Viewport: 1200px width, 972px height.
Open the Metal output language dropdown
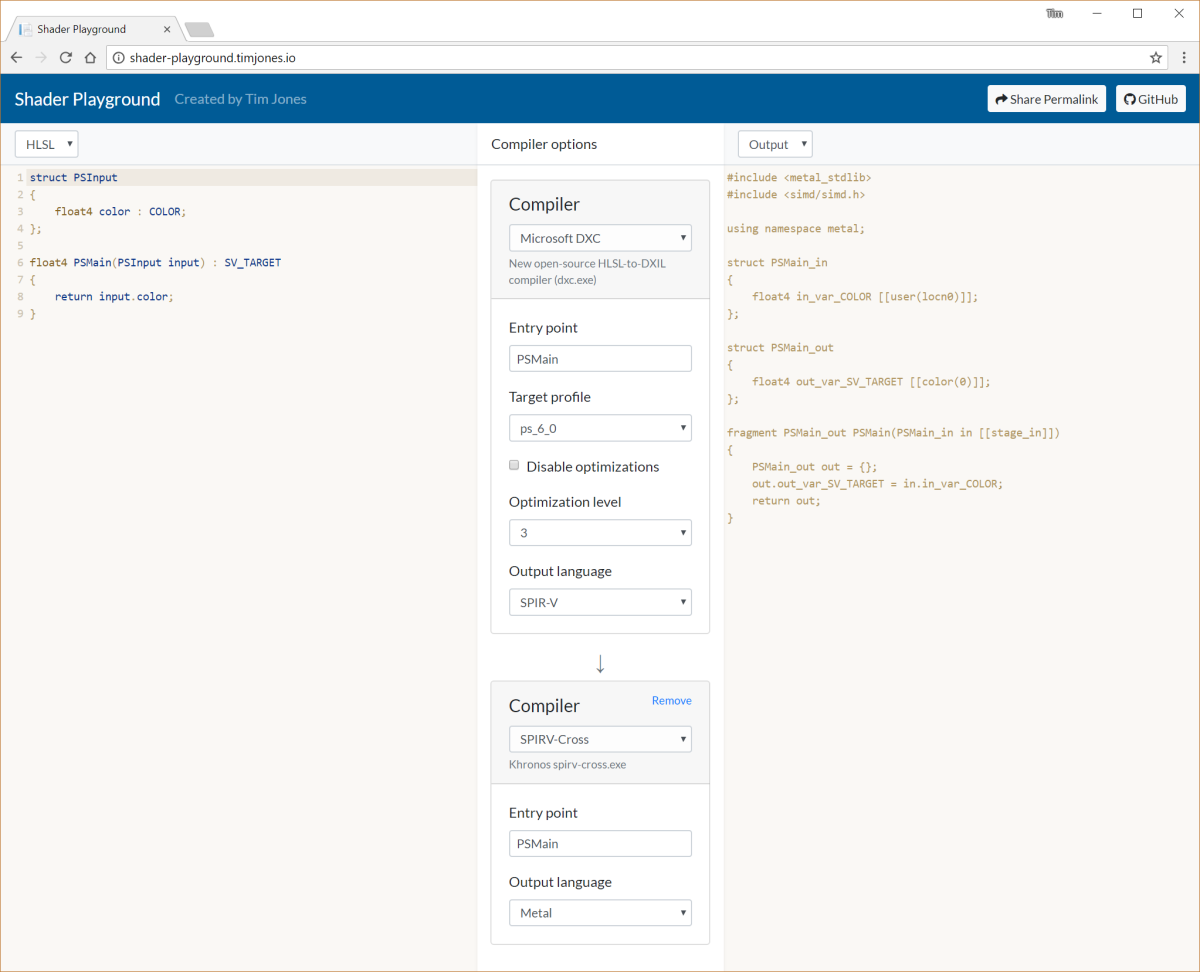[600, 912]
